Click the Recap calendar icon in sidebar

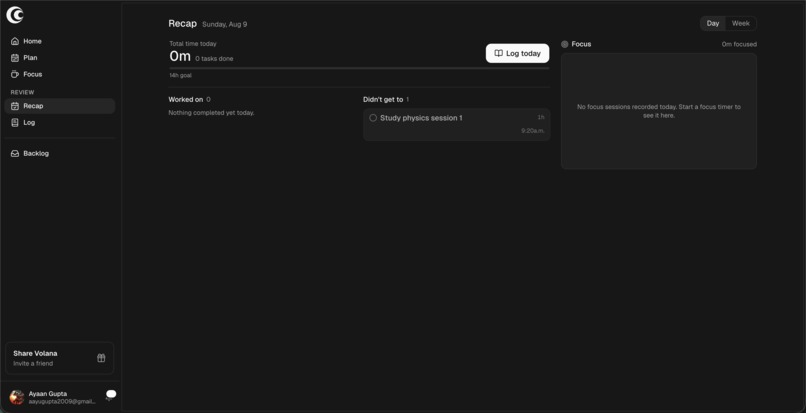[x=15, y=106]
